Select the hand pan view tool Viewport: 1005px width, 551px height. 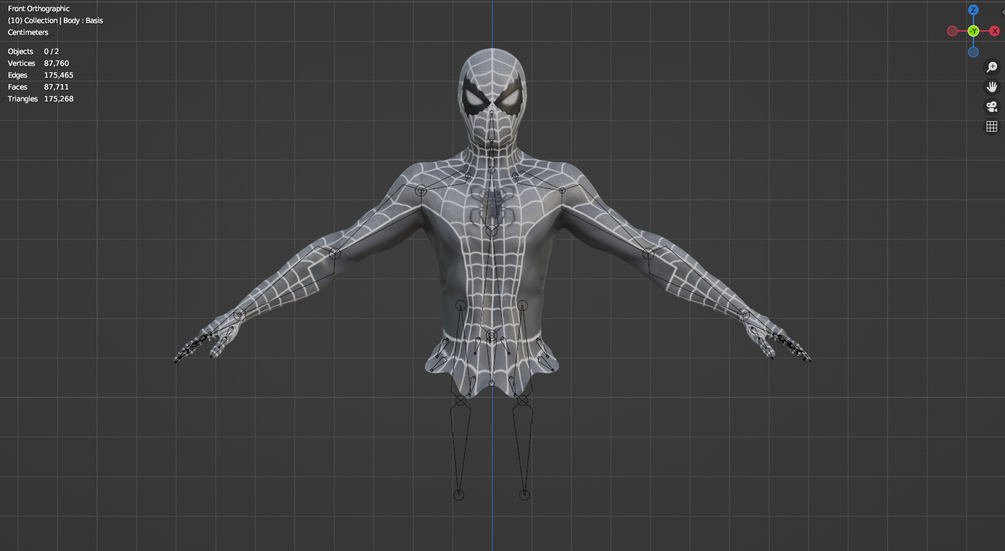992,86
